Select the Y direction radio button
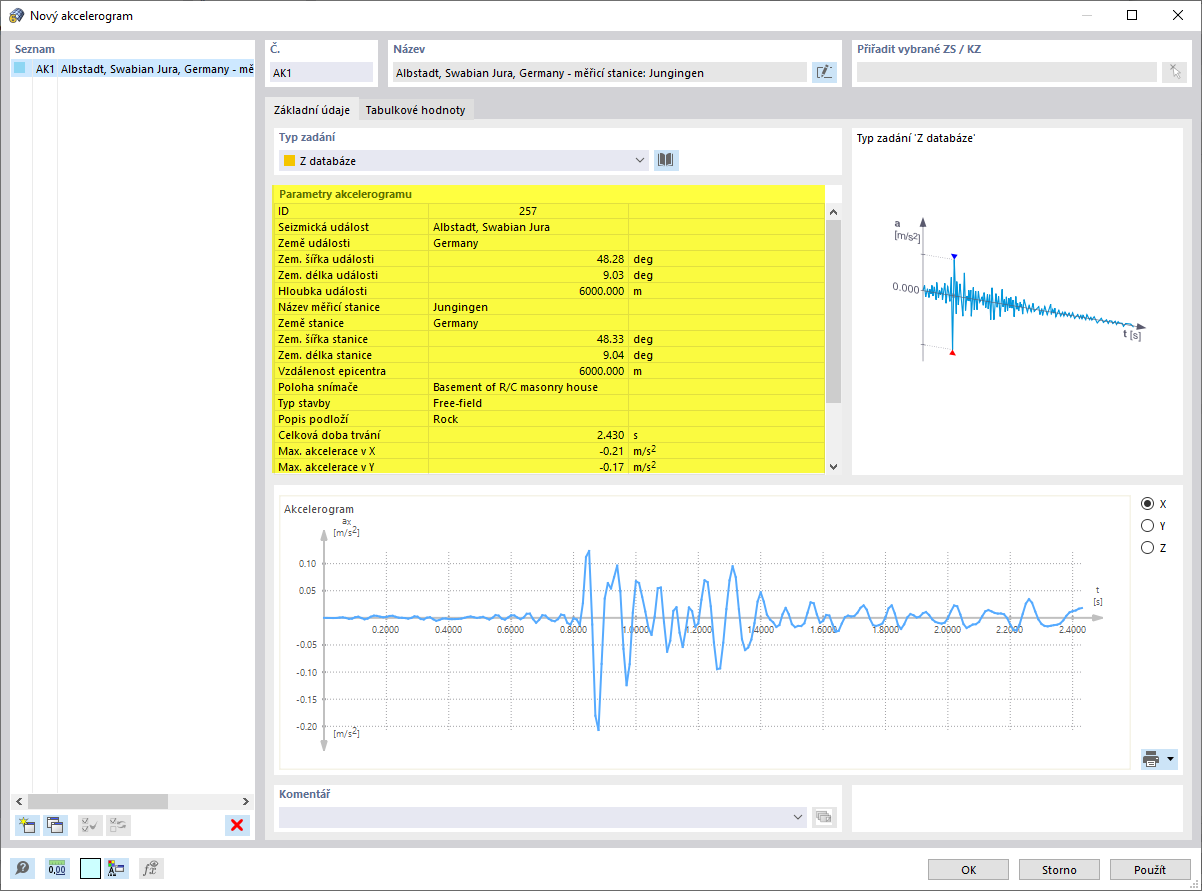Viewport: 1202px width, 891px height. 1147,525
